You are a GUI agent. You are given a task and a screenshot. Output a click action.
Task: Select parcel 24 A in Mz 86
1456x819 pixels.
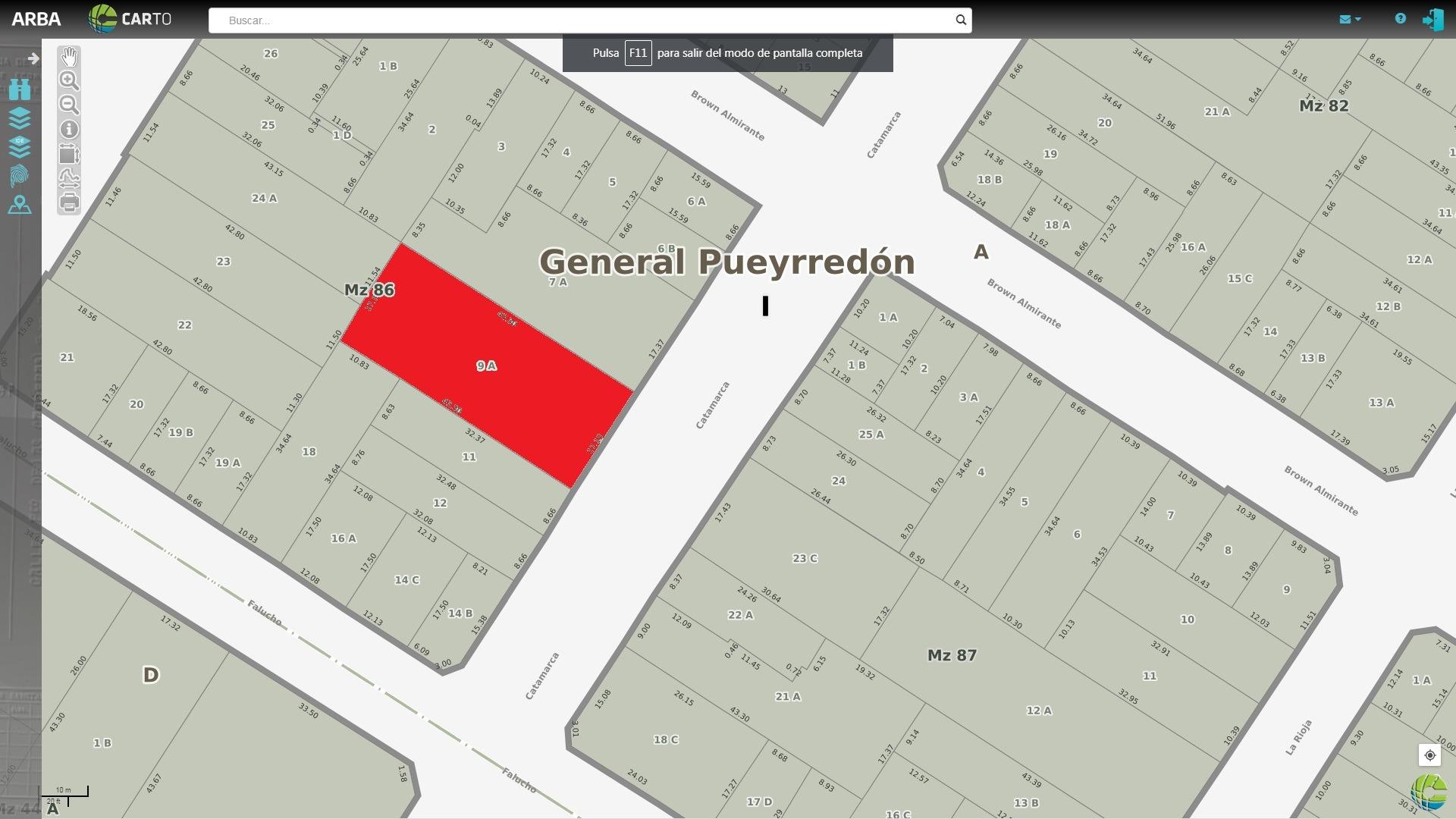click(264, 199)
